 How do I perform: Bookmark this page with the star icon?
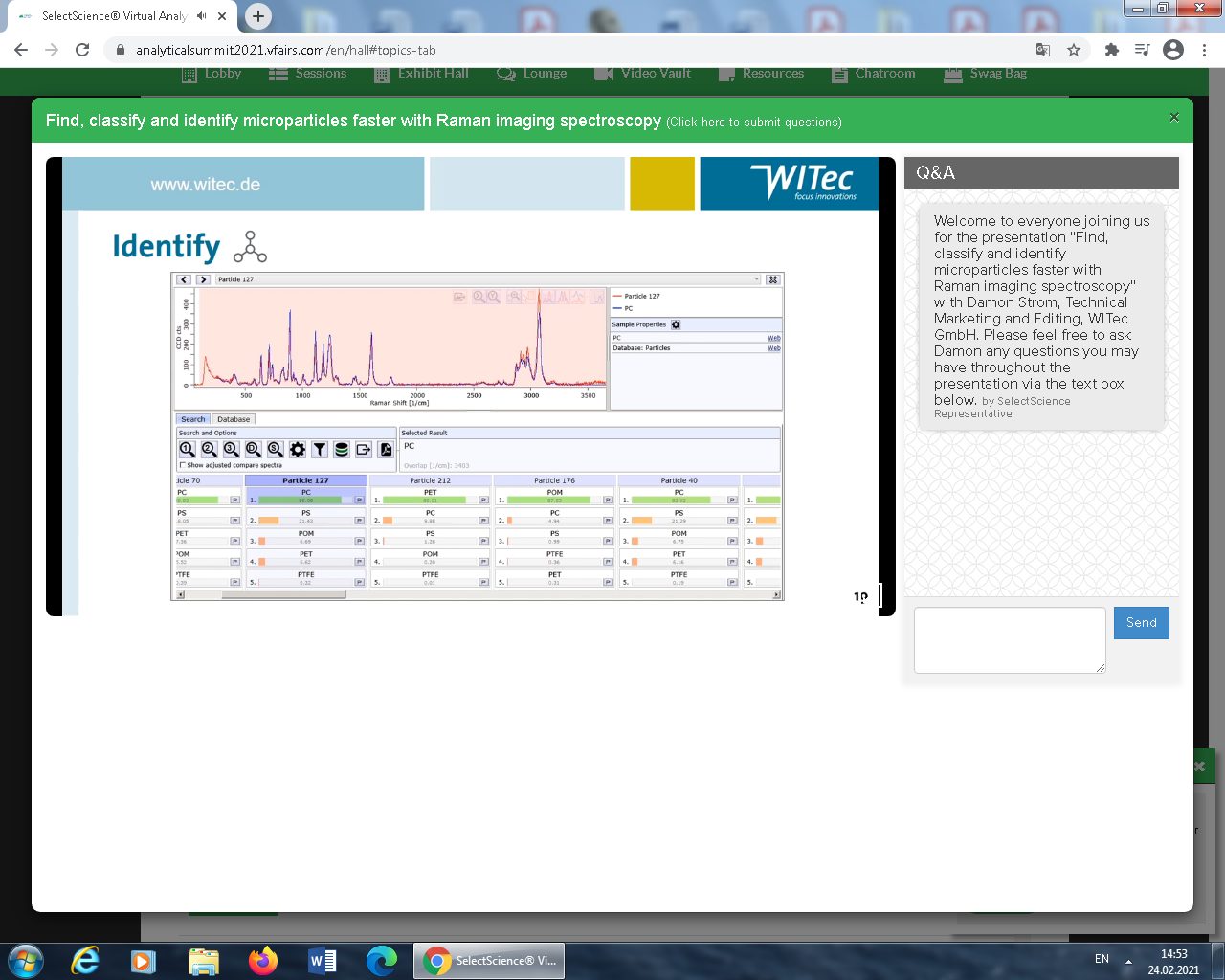tap(1074, 50)
